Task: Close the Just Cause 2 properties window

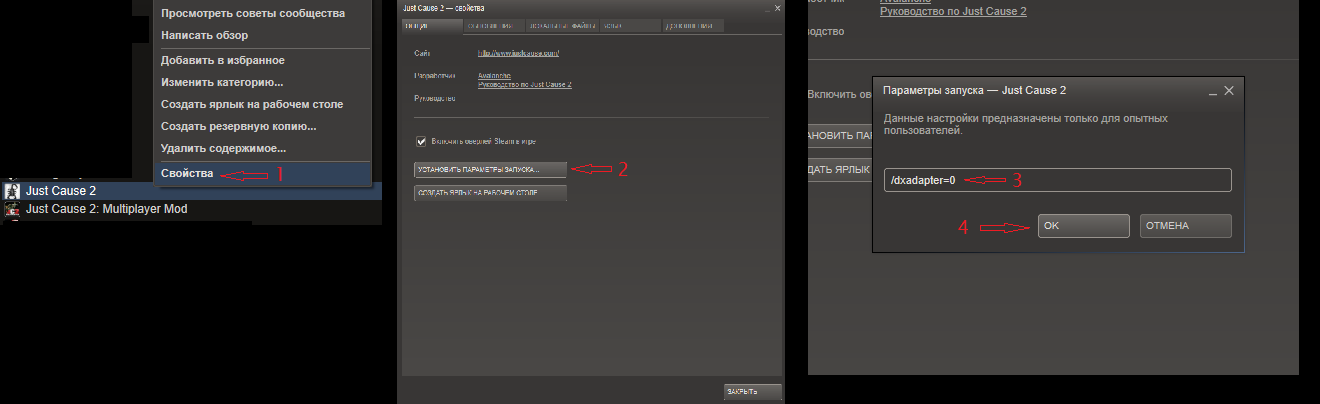Action: pos(778,8)
